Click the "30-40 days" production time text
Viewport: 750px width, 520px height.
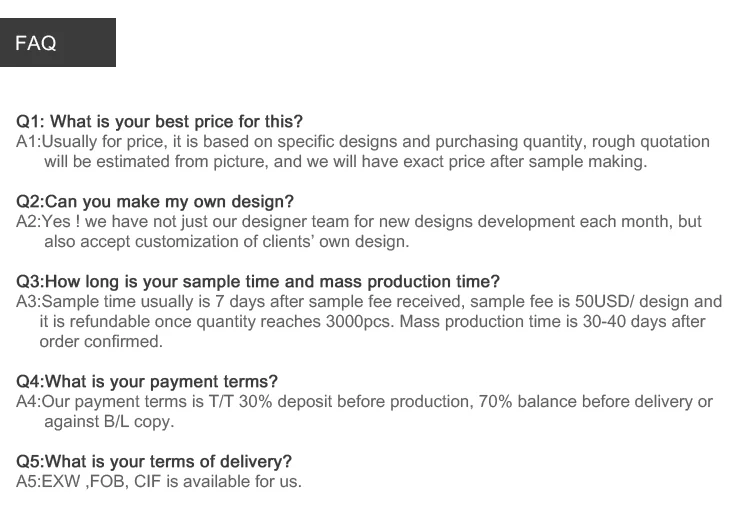click(619, 322)
